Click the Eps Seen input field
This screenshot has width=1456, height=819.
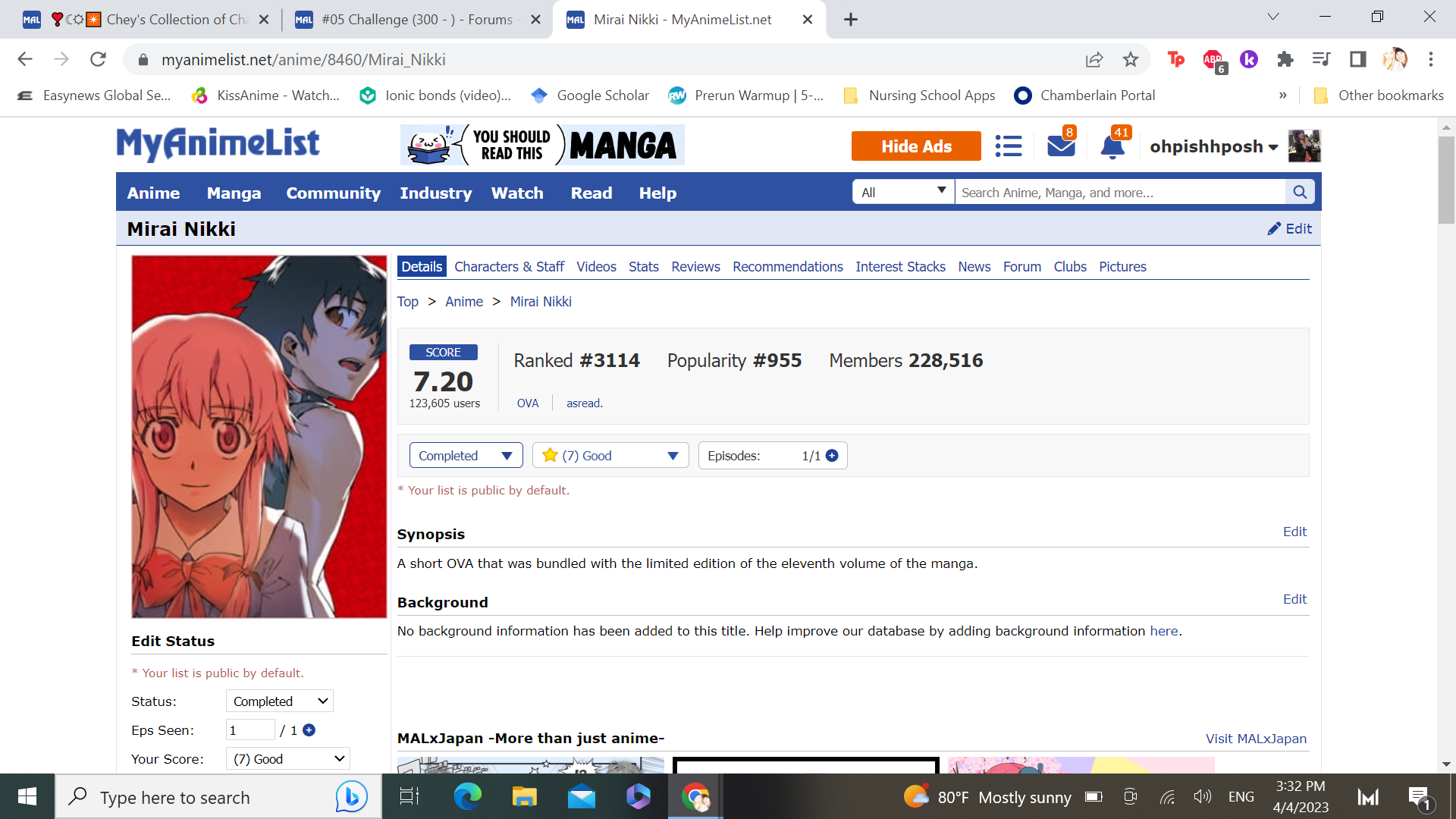click(250, 730)
